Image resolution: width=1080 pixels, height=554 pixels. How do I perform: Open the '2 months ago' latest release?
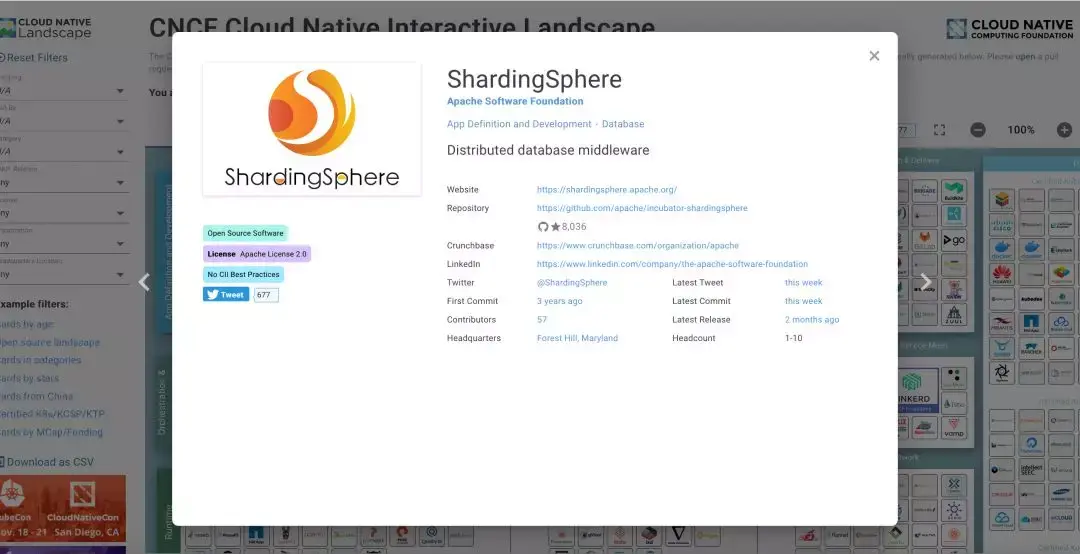coord(812,320)
